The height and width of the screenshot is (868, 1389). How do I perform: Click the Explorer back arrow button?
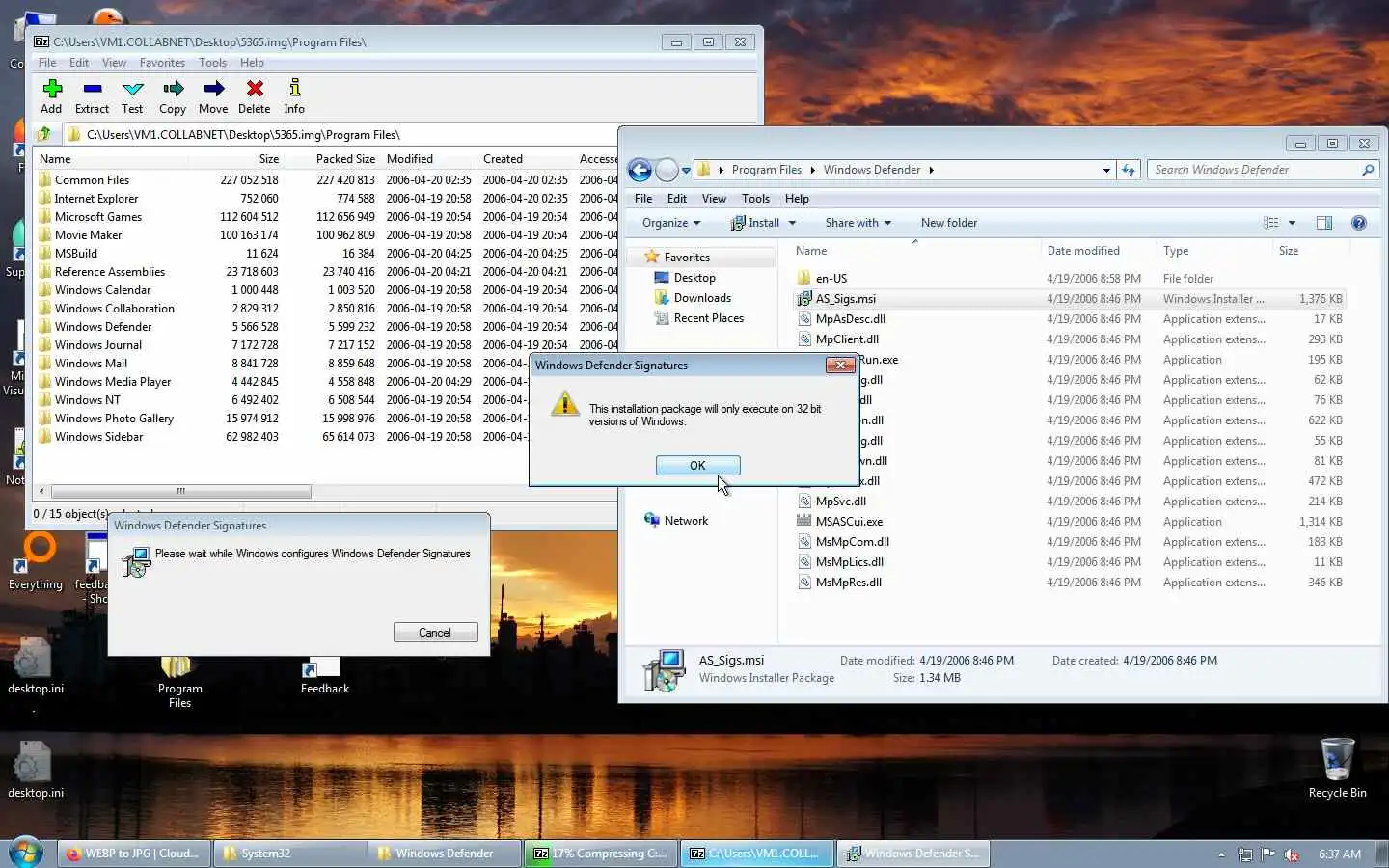coord(640,171)
